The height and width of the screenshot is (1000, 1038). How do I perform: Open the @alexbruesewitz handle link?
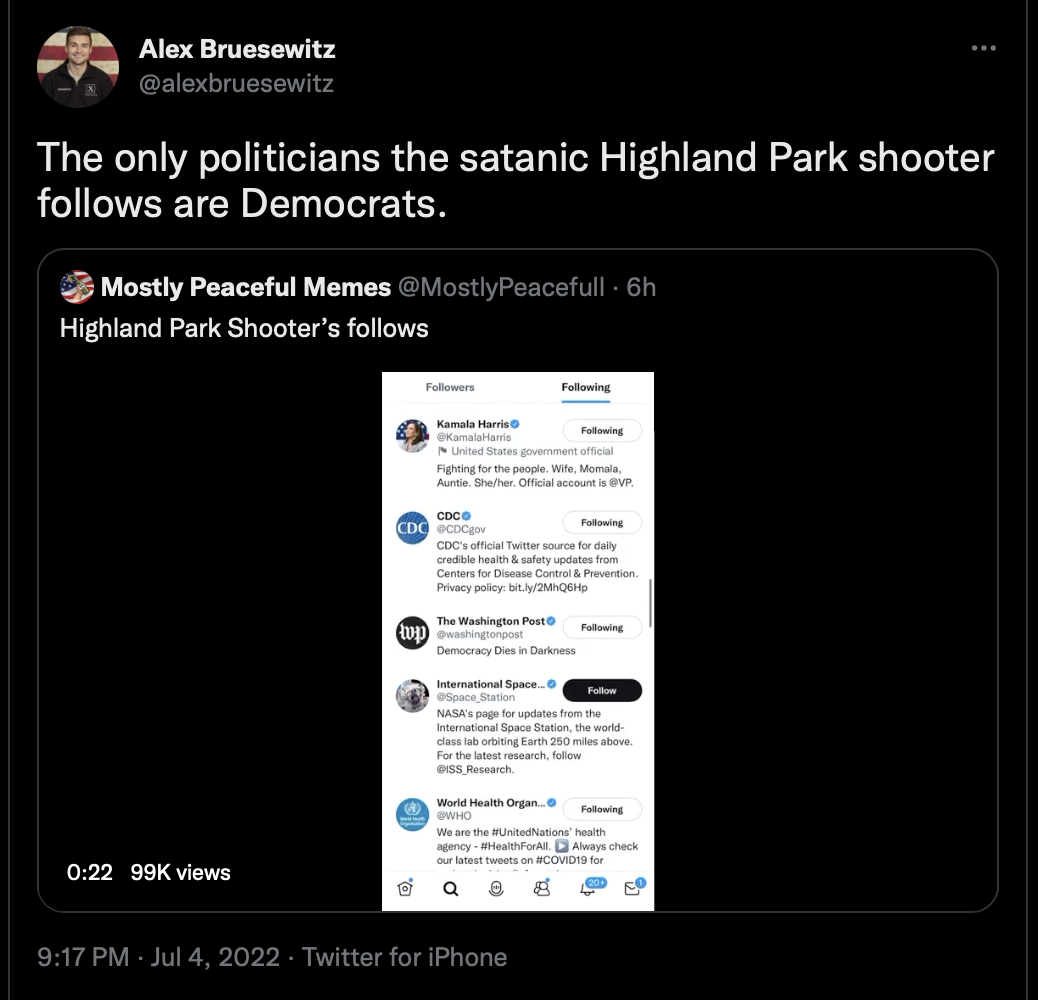pyautogui.click(x=236, y=83)
